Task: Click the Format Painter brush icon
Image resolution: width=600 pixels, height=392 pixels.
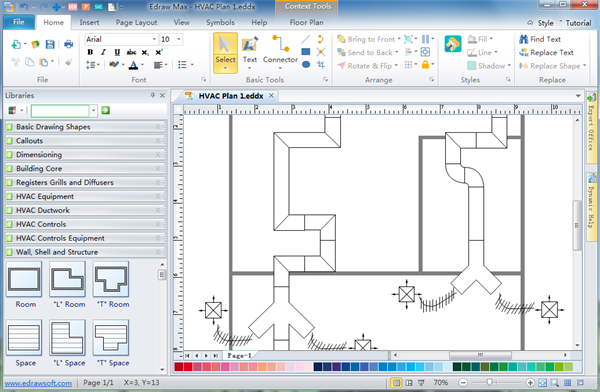Action: coord(68,62)
